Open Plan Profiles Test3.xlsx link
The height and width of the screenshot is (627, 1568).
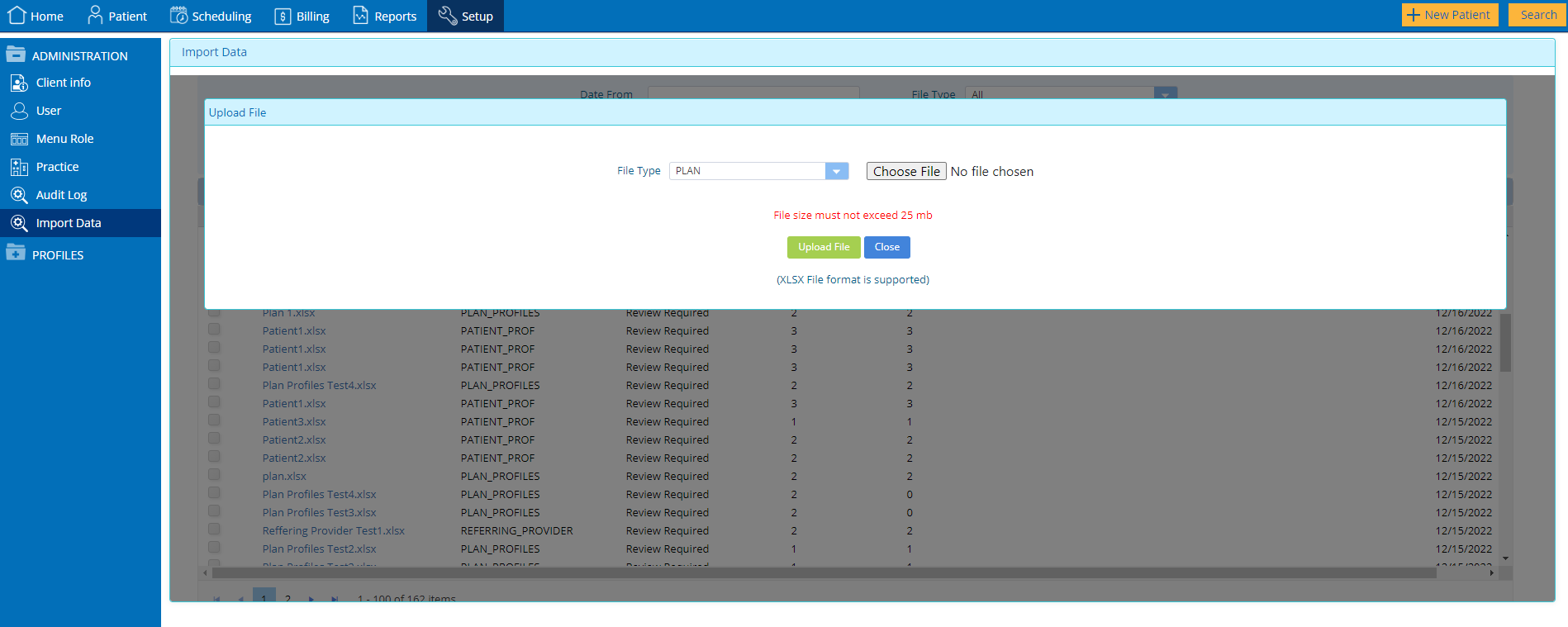tap(319, 512)
